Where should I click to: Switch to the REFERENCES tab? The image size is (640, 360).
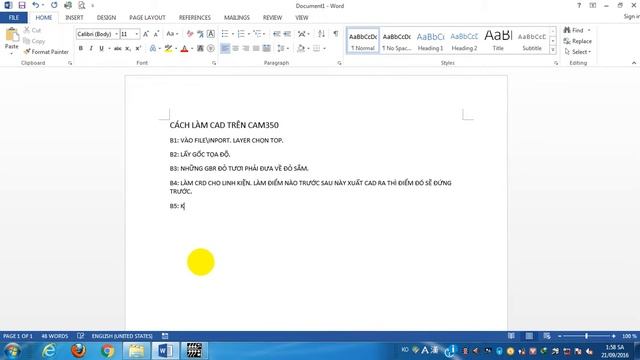click(195, 18)
